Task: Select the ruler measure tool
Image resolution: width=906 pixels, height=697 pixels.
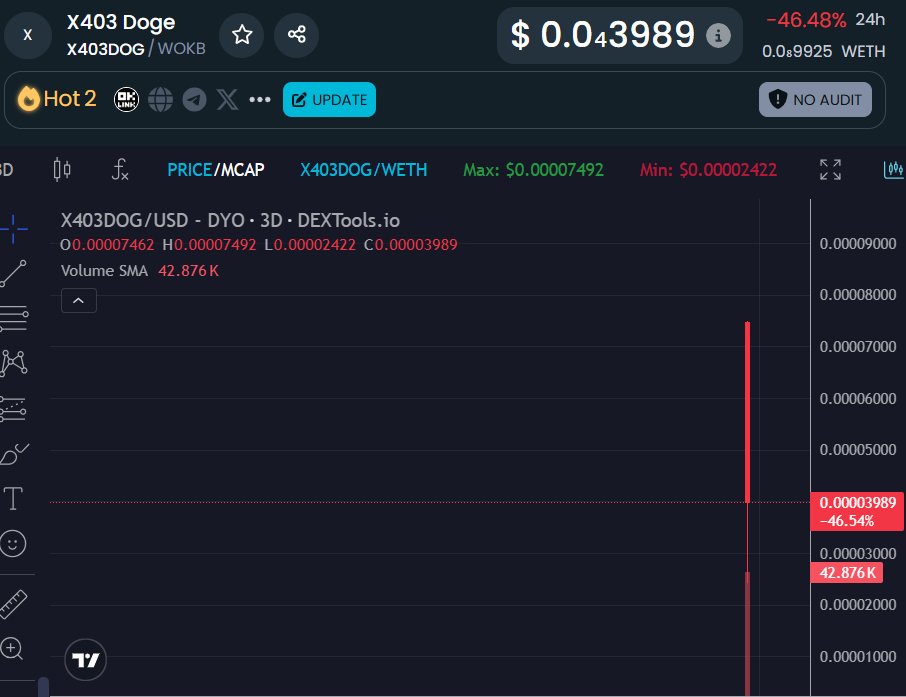Action: click(13, 605)
